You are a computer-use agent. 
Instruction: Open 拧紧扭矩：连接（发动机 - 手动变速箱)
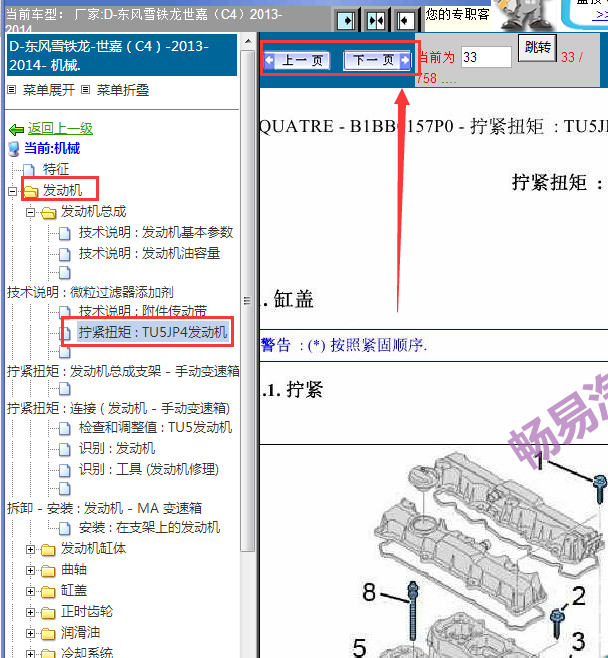(118, 408)
